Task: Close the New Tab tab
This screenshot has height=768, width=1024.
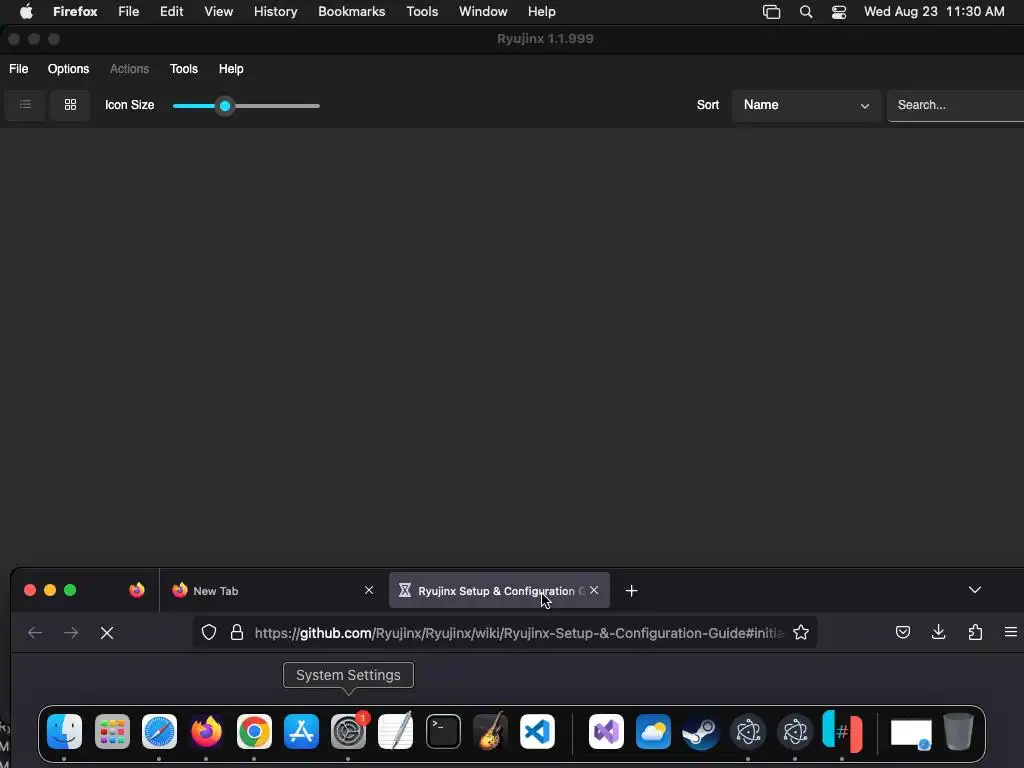Action: [x=369, y=590]
